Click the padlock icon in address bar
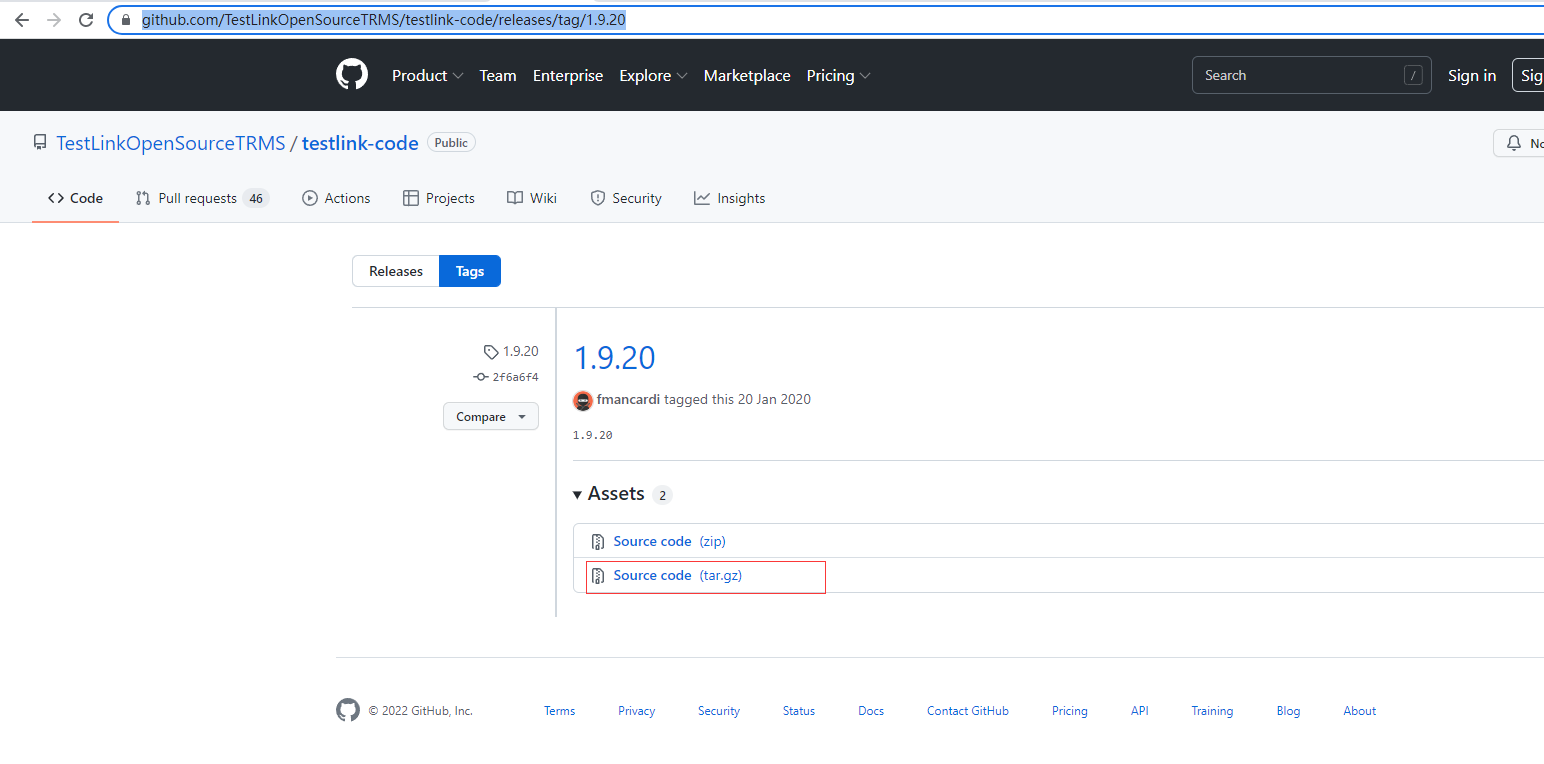The height and width of the screenshot is (764, 1544). [x=126, y=20]
